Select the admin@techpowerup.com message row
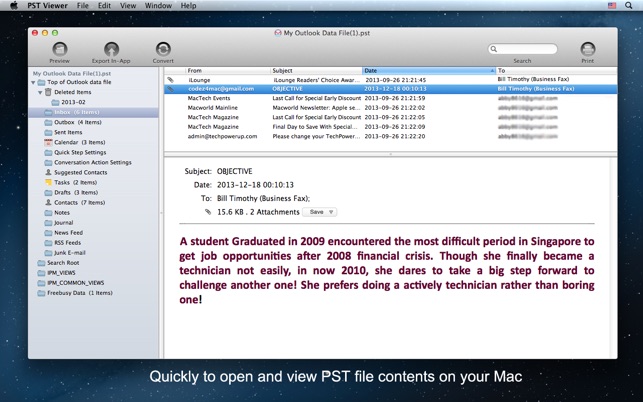The width and height of the screenshot is (643, 402). pos(391,136)
